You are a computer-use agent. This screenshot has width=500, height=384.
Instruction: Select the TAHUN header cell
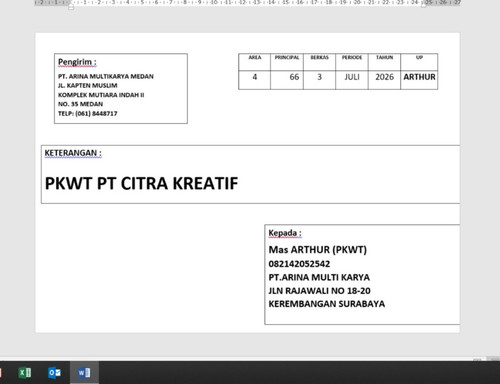384,62
